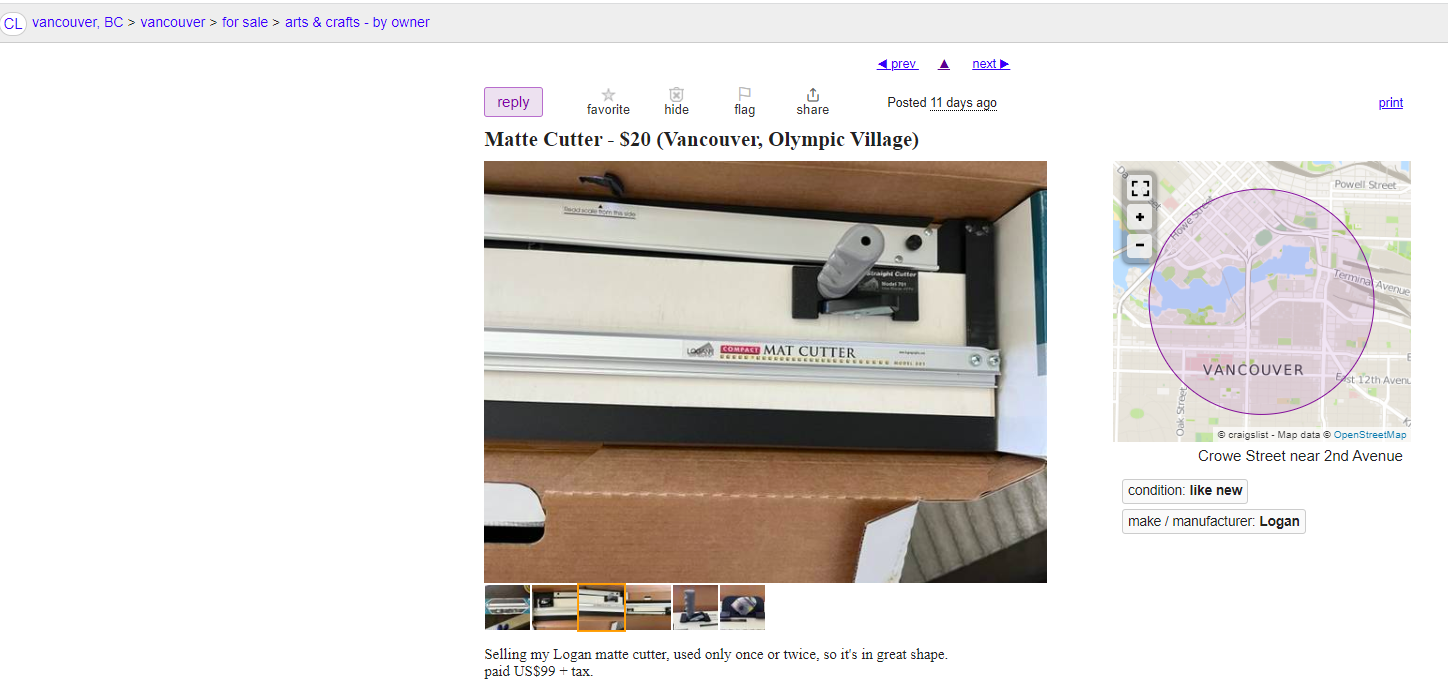Flag the posting with the flag icon
This screenshot has width=1448, height=700.
tap(744, 95)
